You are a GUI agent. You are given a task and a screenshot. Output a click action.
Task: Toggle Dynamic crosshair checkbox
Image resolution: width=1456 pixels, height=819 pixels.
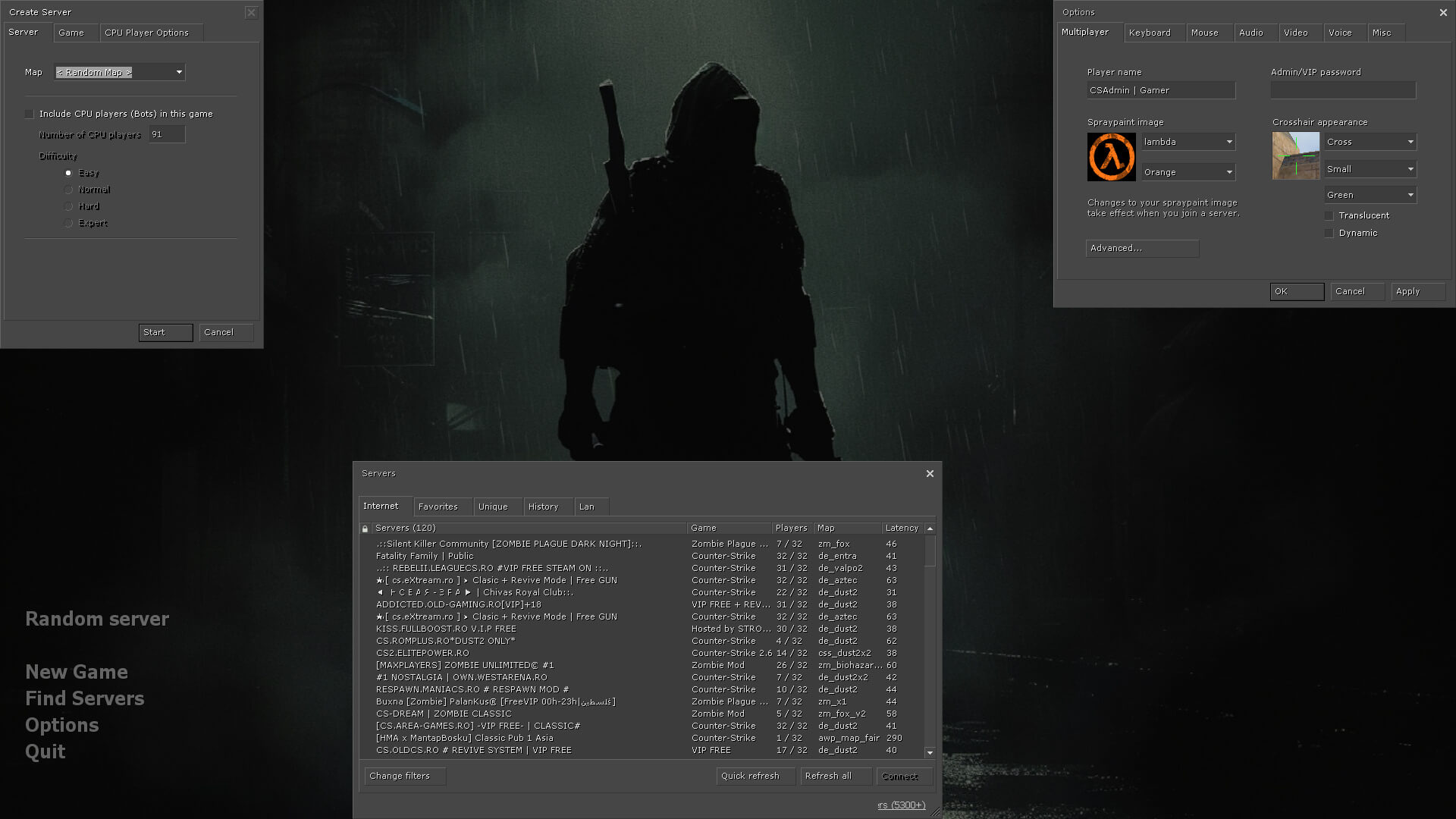click(x=1329, y=234)
